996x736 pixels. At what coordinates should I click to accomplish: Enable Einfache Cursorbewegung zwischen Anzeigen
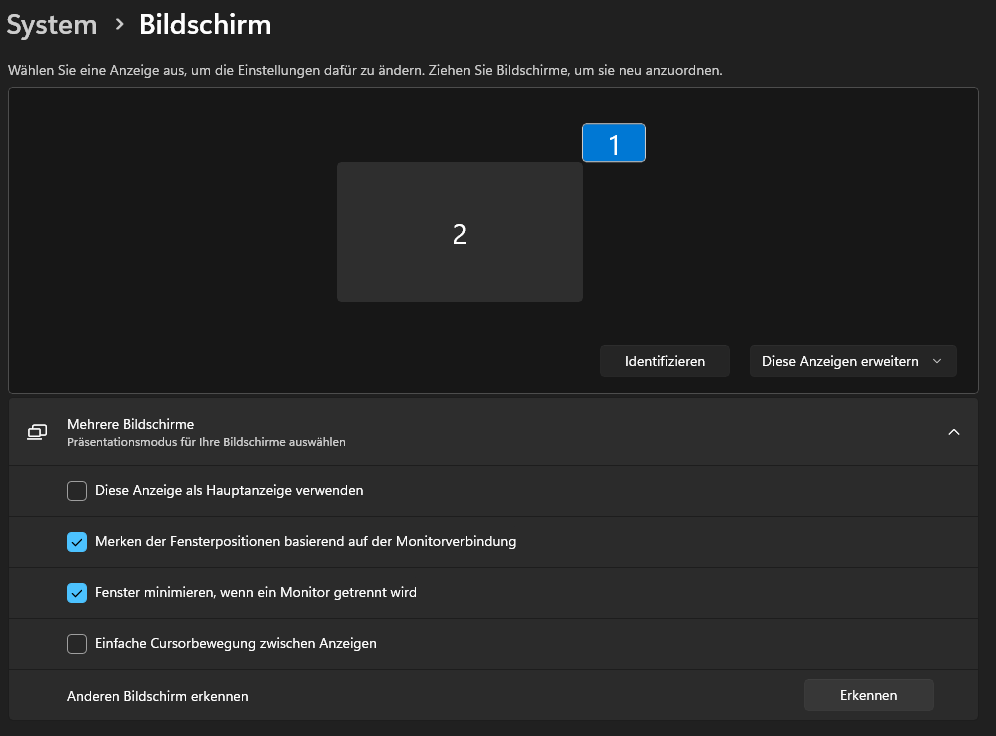click(77, 643)
